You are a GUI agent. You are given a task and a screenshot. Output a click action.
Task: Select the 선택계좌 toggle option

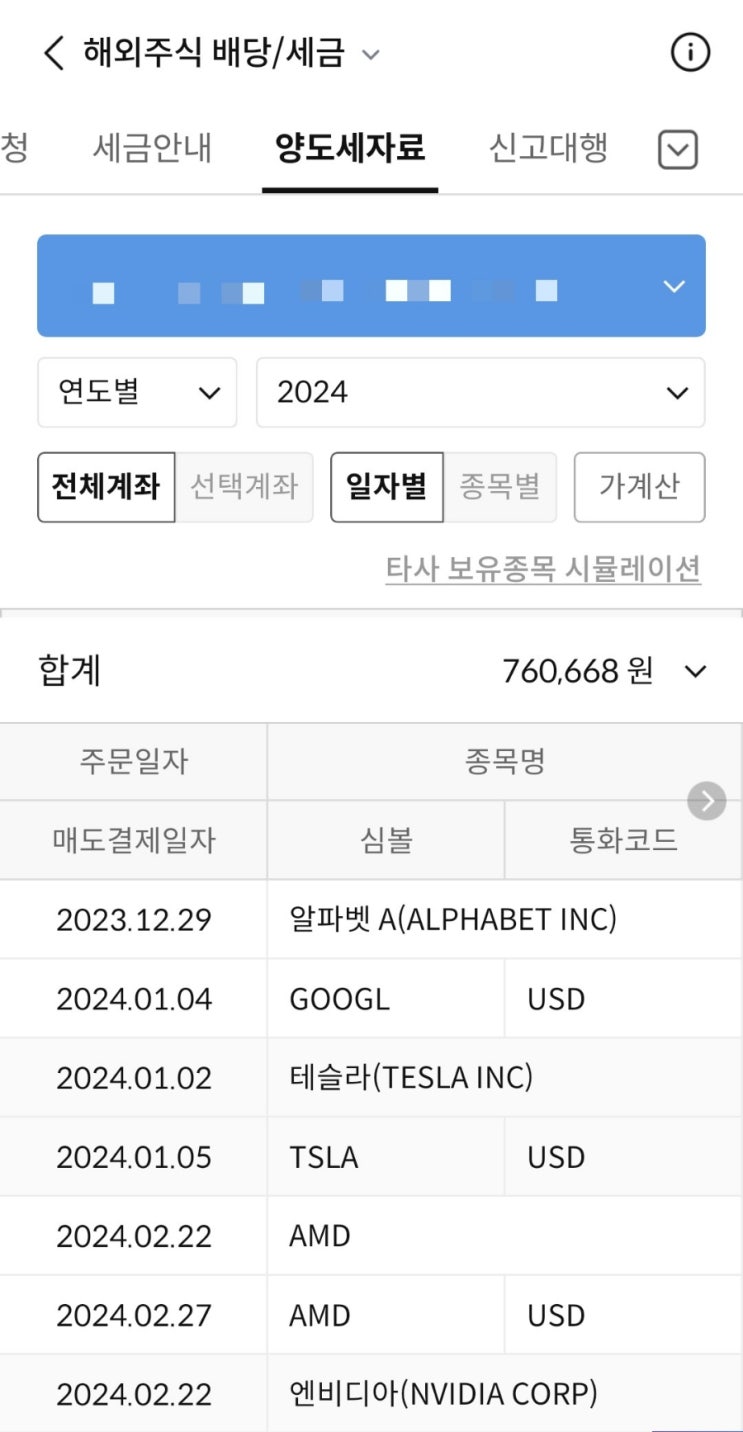[x=244, y=487]
